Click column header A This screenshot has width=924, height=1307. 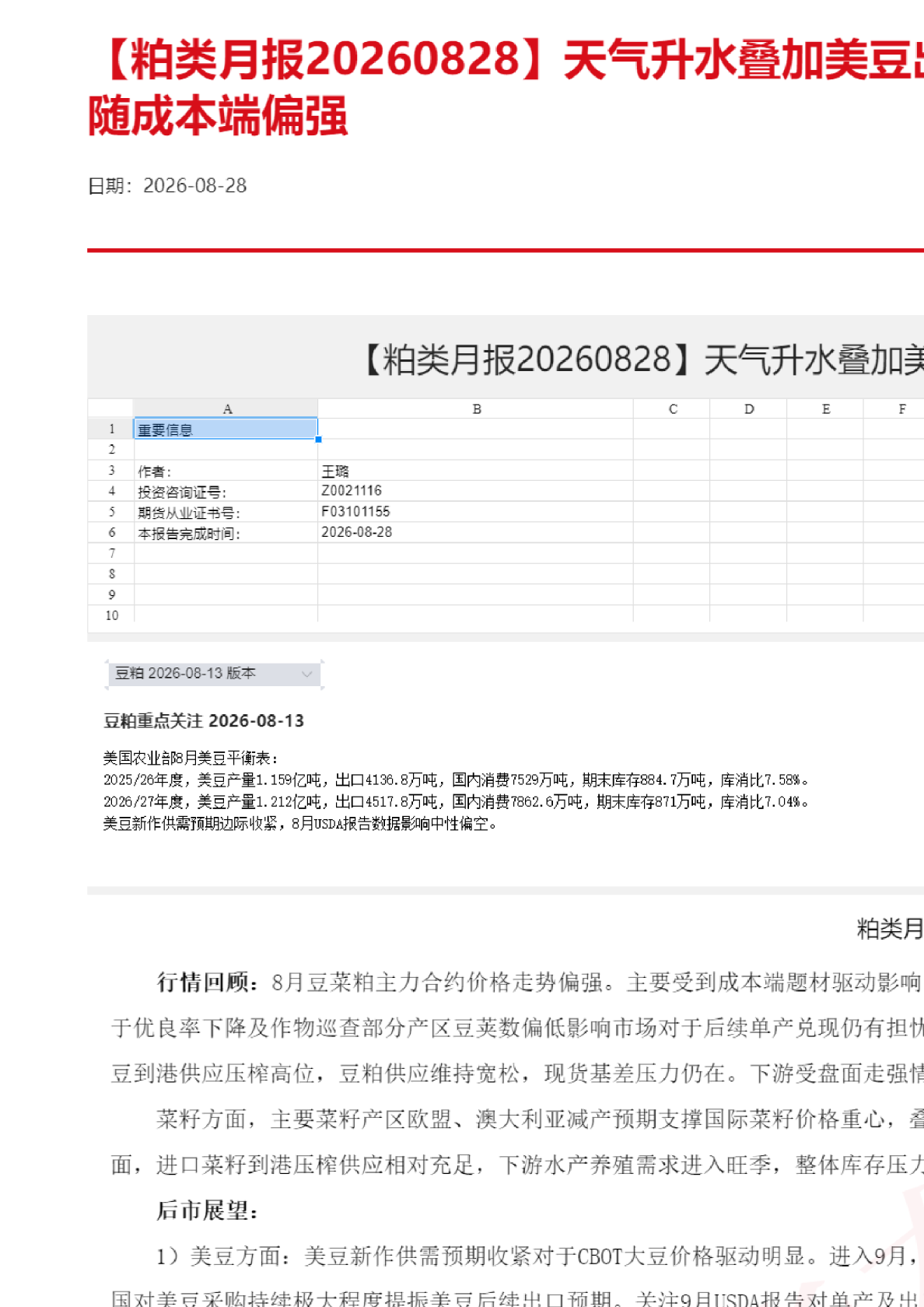pos(226,408)
